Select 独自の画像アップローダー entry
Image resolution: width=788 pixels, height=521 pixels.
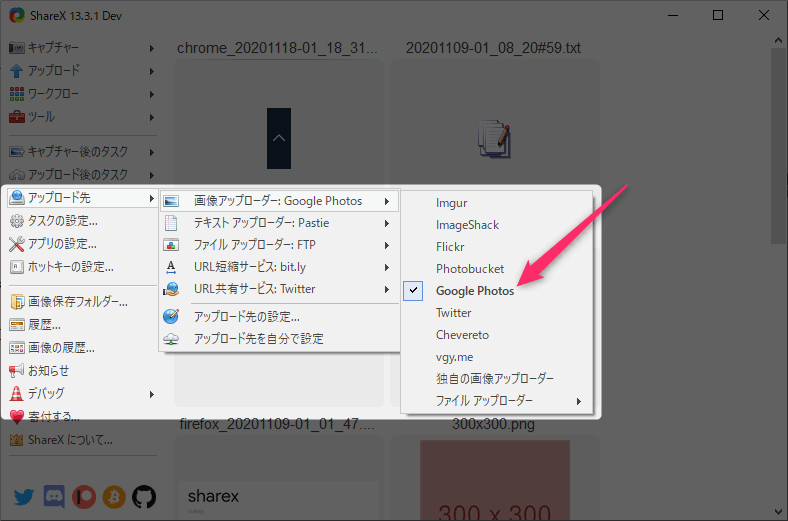tap(495, 379)
